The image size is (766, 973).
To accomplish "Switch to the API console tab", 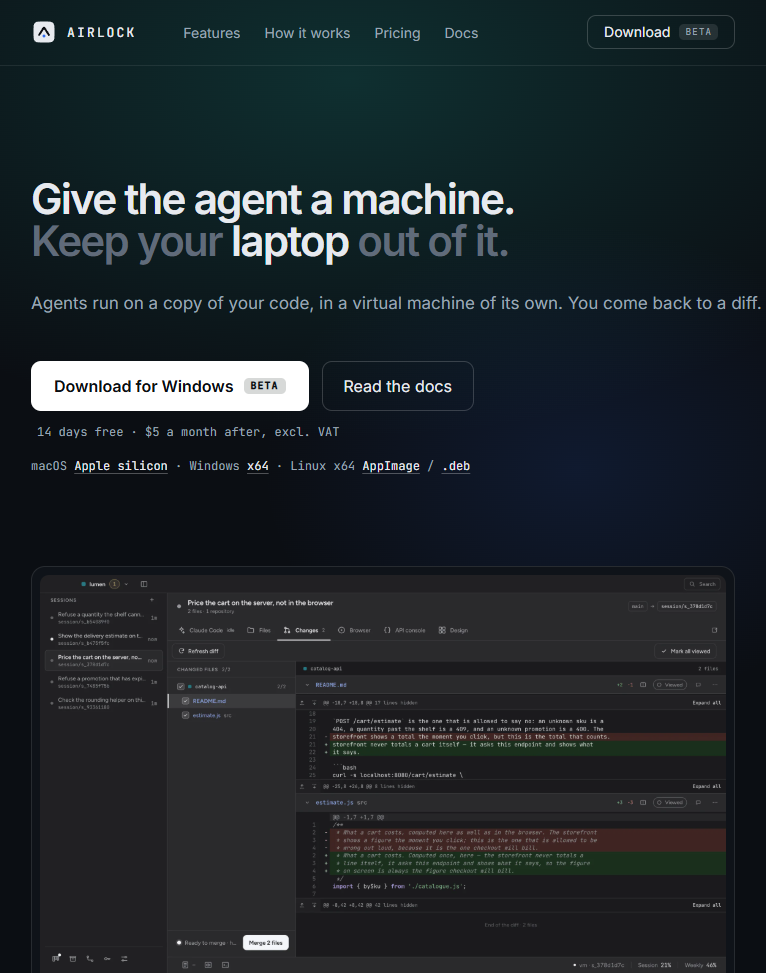I will point(405,630).
